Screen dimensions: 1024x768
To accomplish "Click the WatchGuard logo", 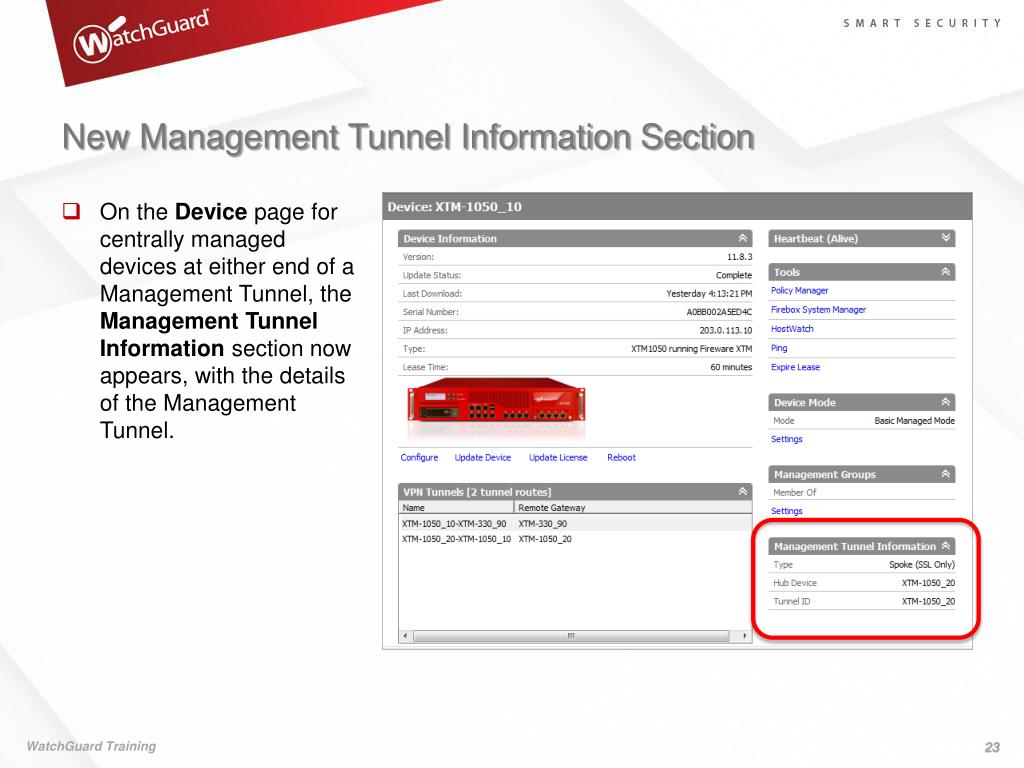I will coord(141,35).
